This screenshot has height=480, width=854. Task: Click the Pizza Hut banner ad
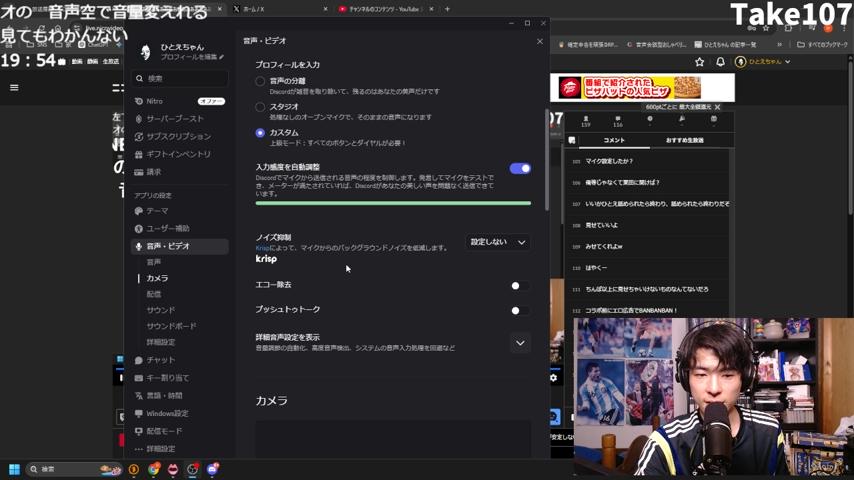[x=642, y=88]
